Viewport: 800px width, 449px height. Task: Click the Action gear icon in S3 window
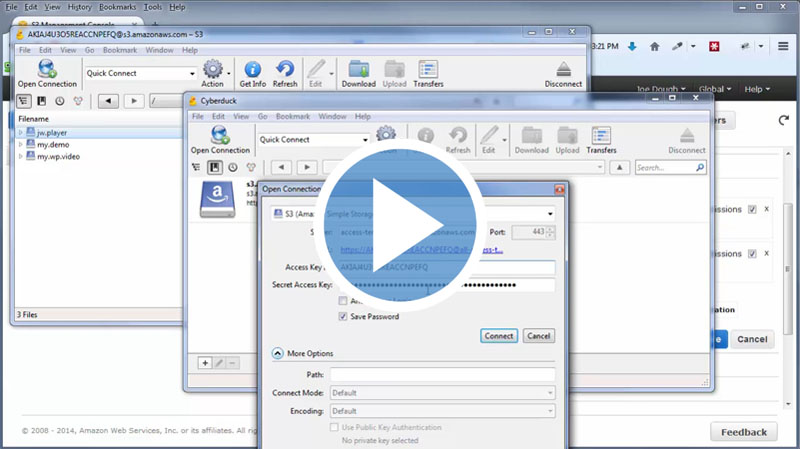(x=213, y=72)
